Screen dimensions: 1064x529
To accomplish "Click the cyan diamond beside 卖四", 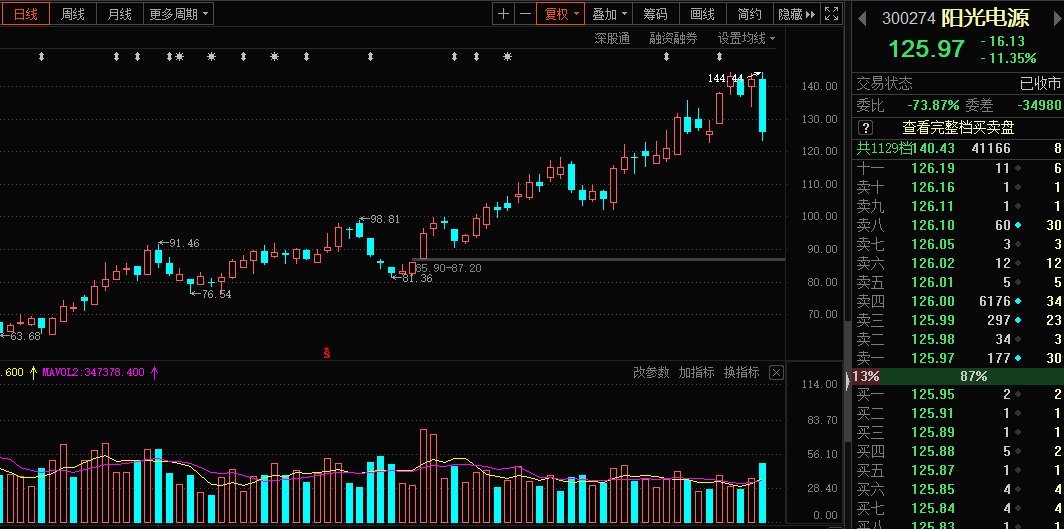I will (x=1018, y=301).
